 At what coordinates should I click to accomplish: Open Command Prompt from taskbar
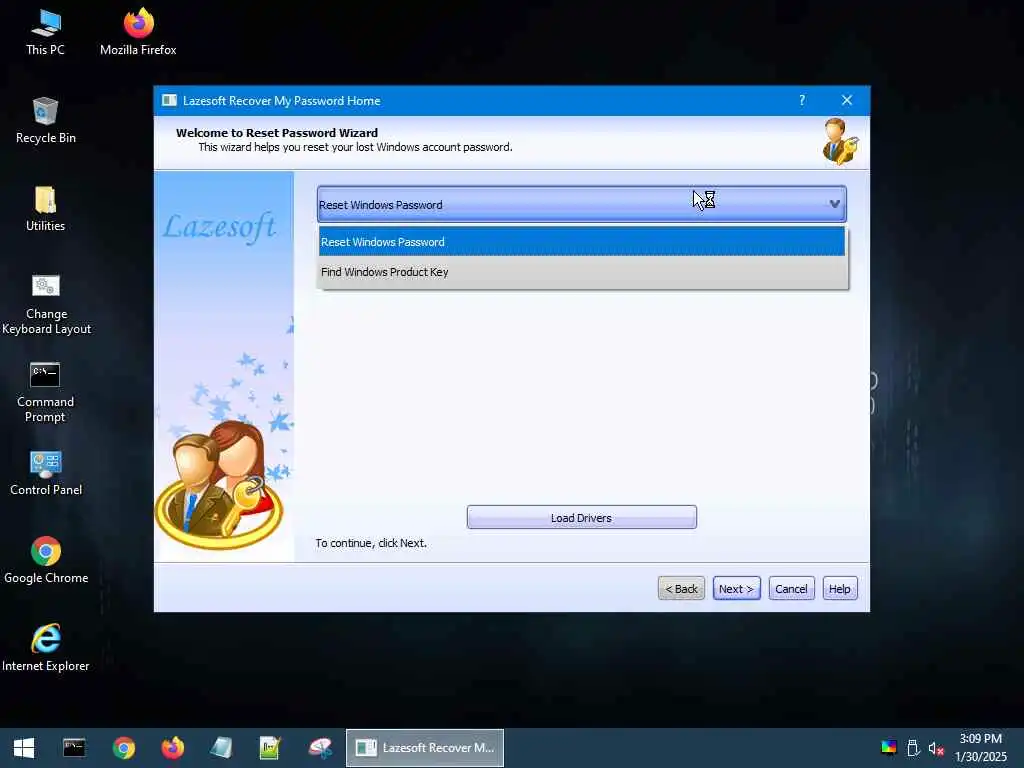[x=74, y=748]
